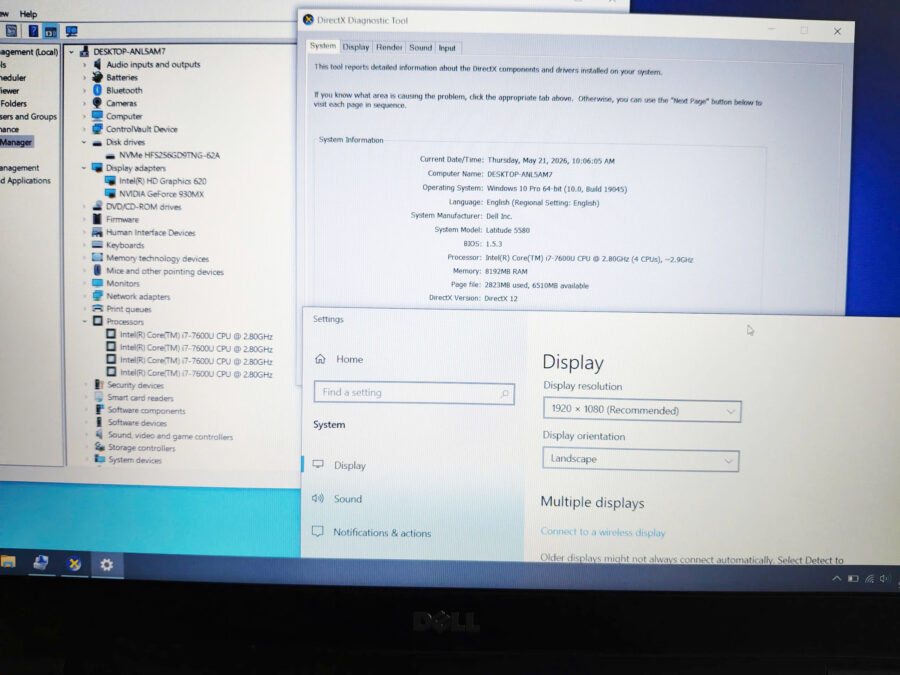Click the Storage controllers category icon
Screen dimensions: 900x675
pyautogui.click(x=100, y=447)
